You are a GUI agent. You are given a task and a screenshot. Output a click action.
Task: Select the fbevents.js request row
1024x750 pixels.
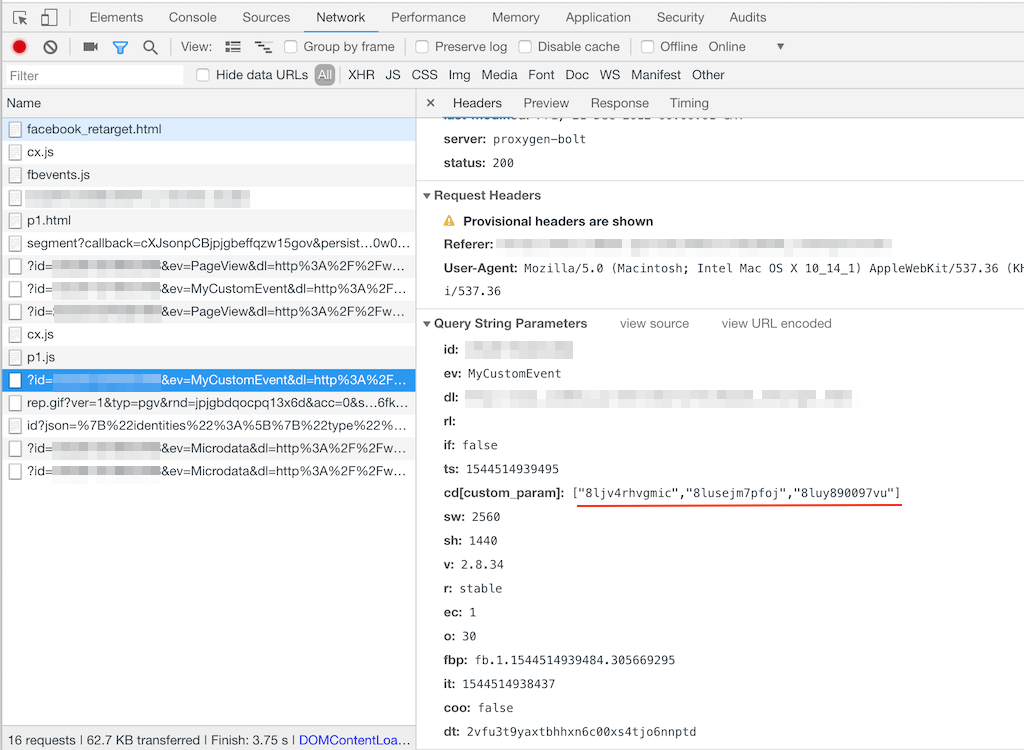click(x=209, y=175)
